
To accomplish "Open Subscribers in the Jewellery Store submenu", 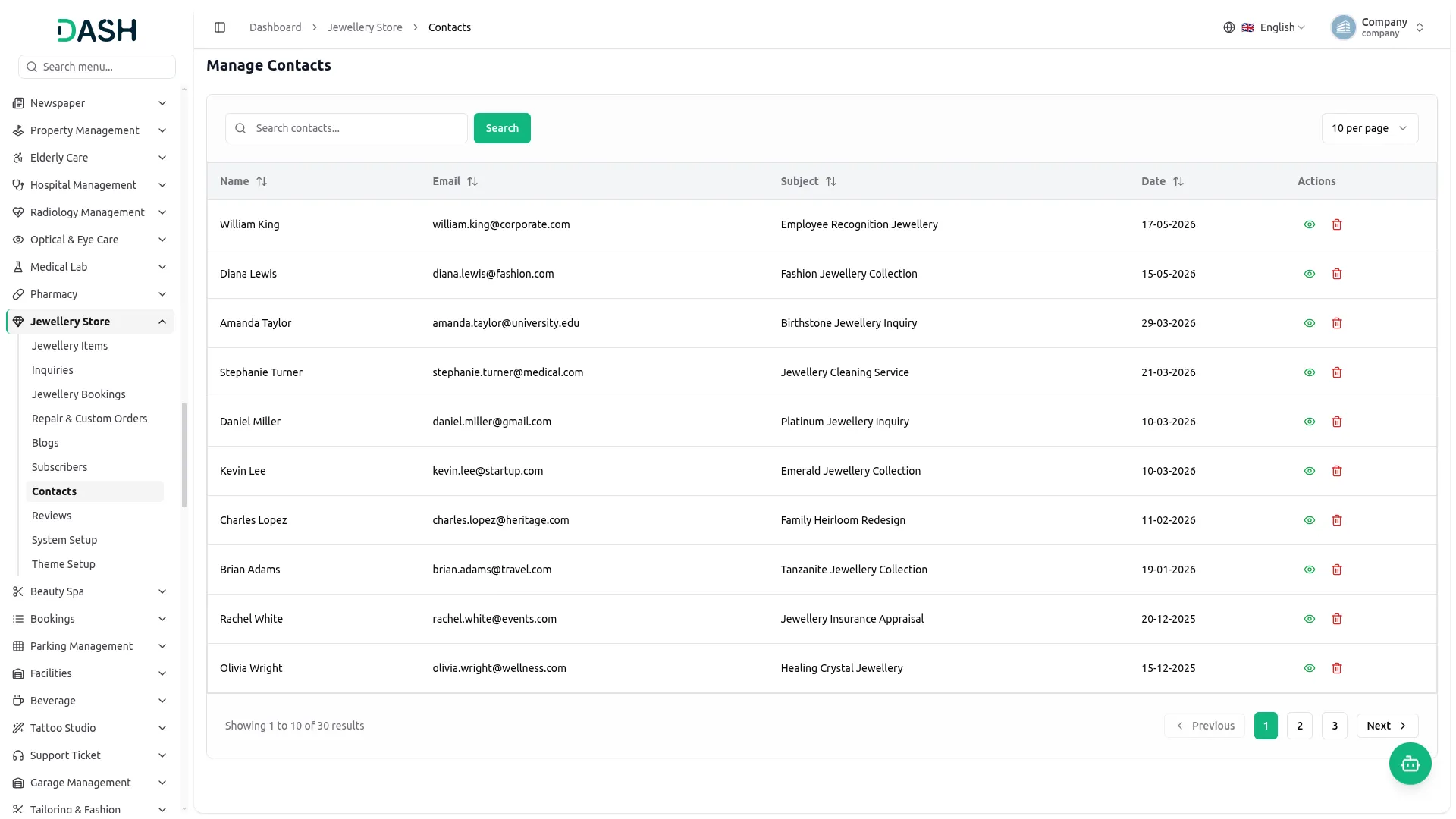I will tap(59, 467).
